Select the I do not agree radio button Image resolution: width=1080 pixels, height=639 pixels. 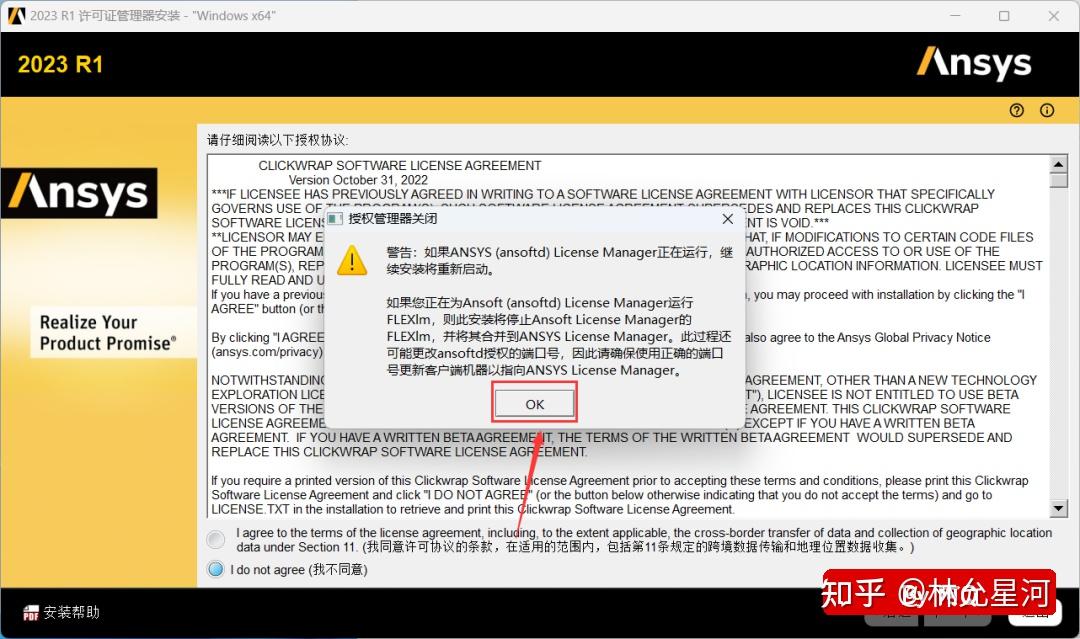tap(215, 569)
